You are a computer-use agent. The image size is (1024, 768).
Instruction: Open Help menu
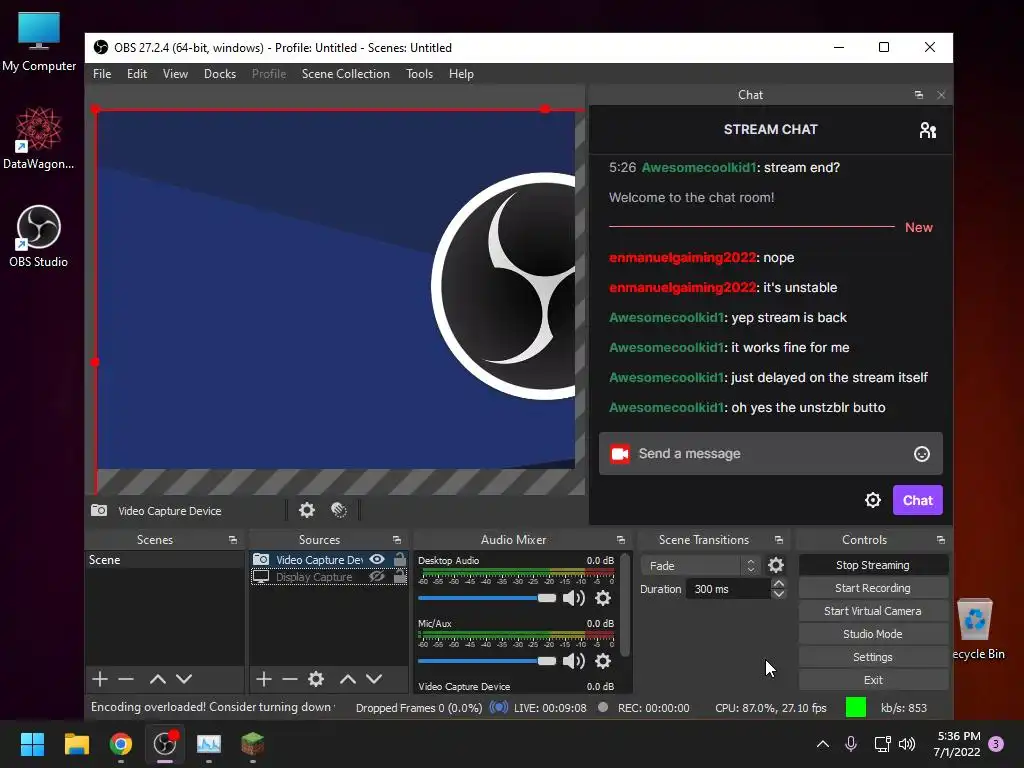(x=461, y=74)
